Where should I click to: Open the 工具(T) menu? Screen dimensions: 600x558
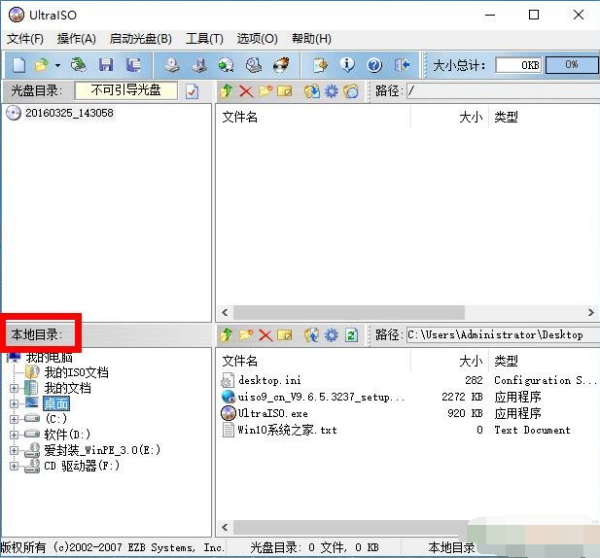[x=204, y=39]
